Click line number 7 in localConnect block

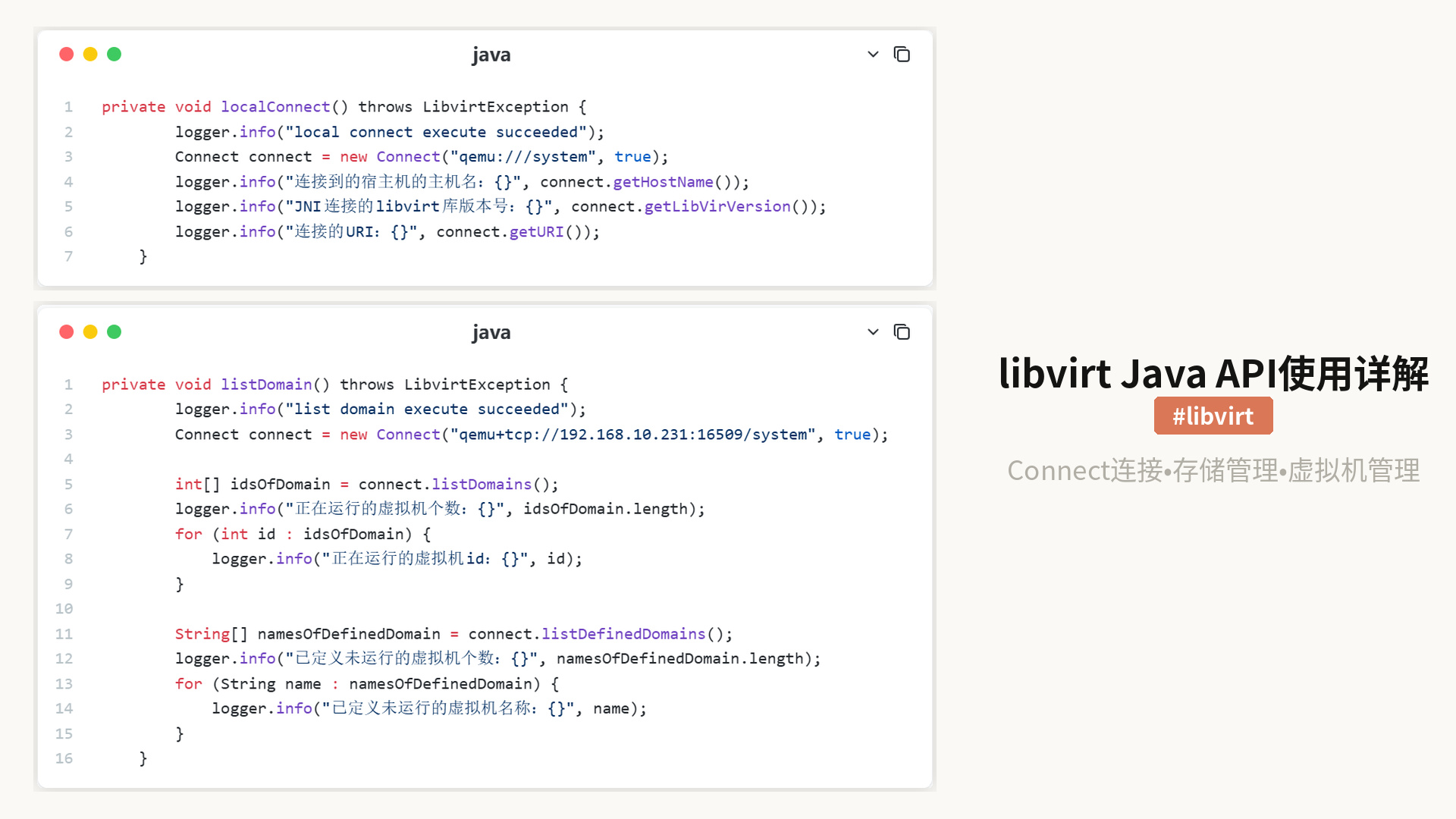[68, 256]
